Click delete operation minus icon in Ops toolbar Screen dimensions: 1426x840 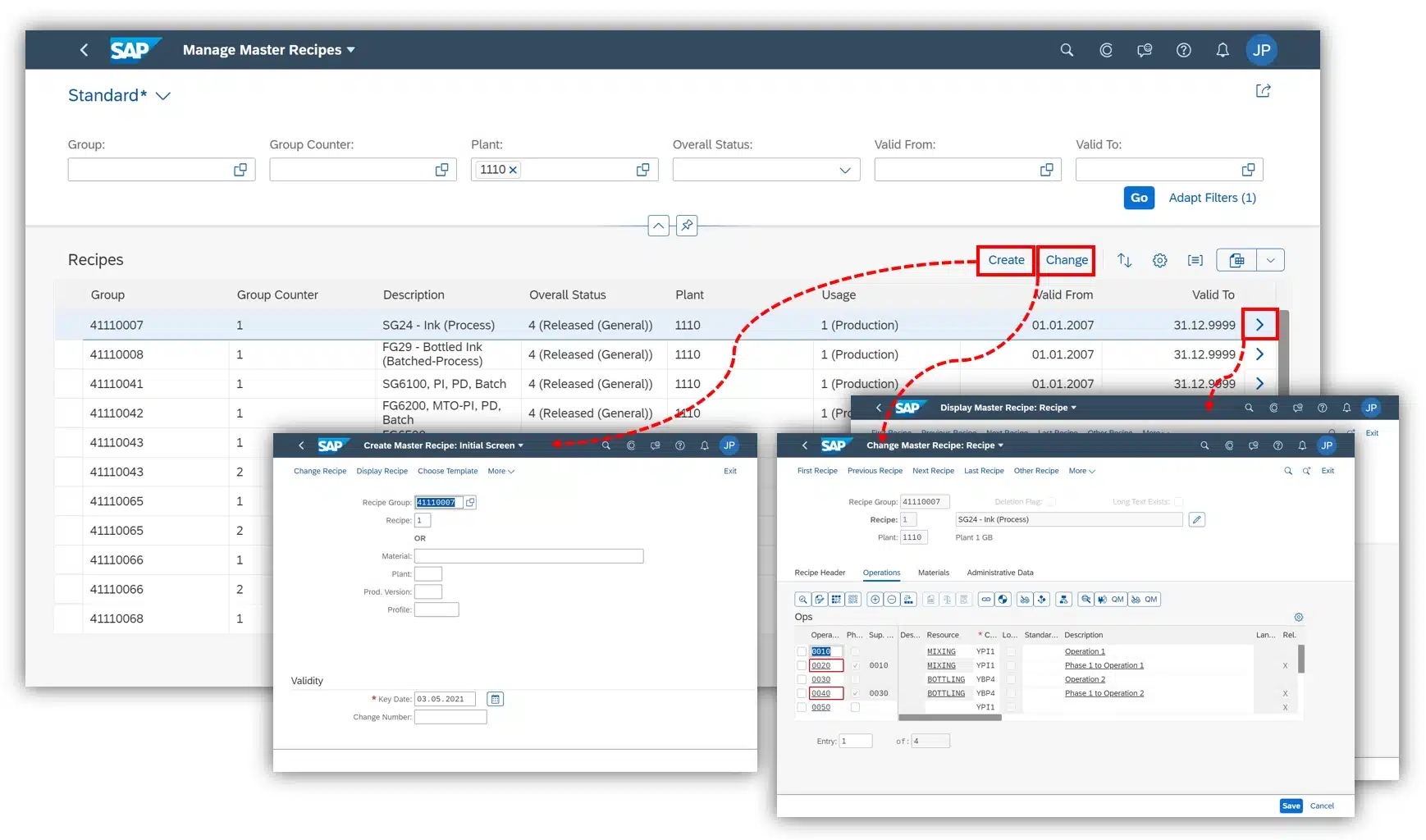(x=891, y=599)
